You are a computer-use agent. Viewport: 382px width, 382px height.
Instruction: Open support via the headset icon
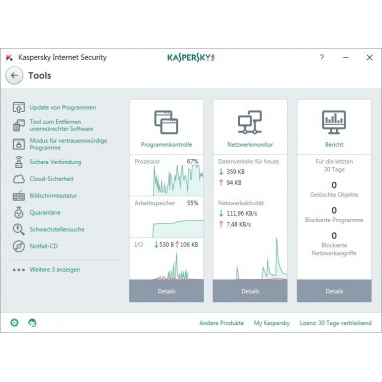[x=32, y=323]
